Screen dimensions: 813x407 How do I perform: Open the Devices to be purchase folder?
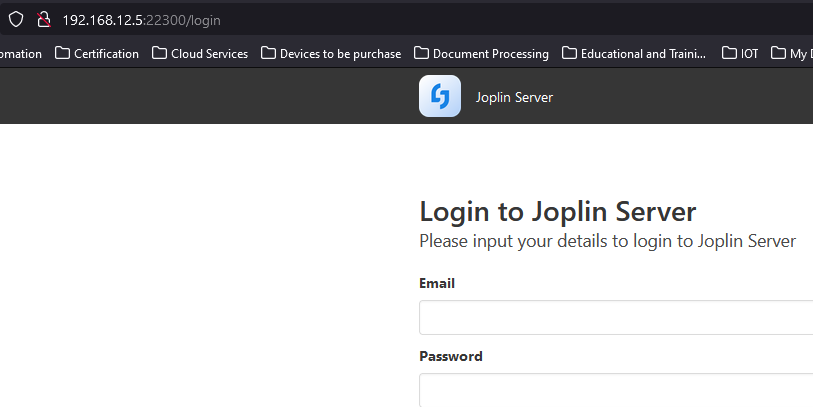click(x=331, y=53)
